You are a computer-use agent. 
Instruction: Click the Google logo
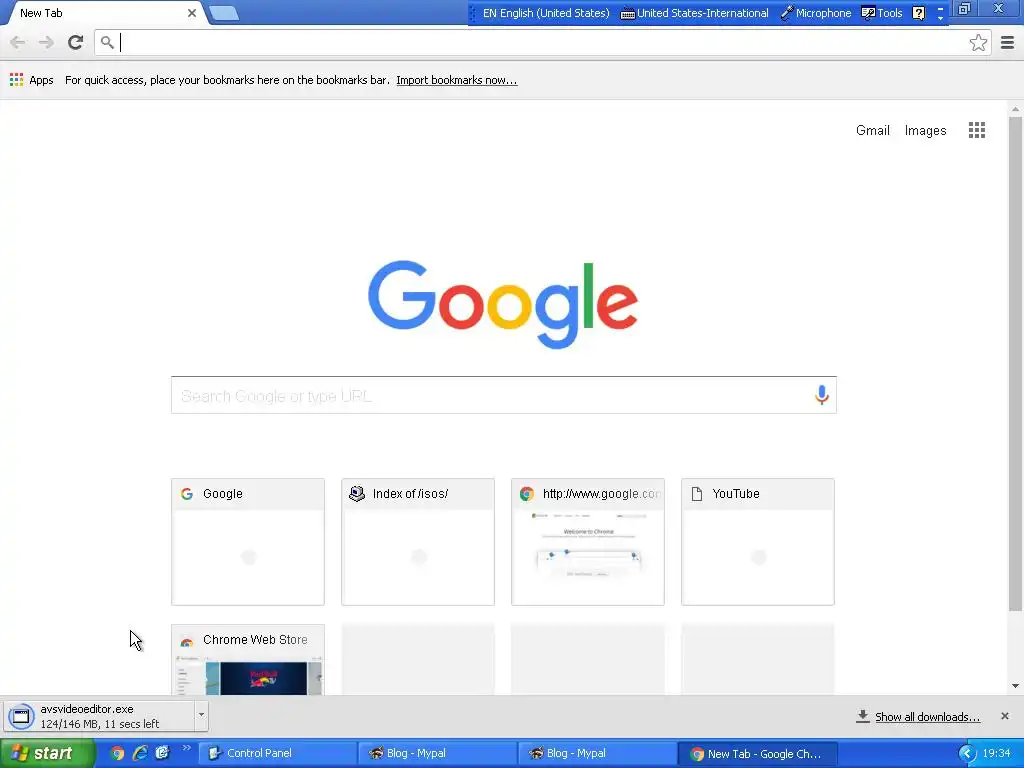click(503, 304)
